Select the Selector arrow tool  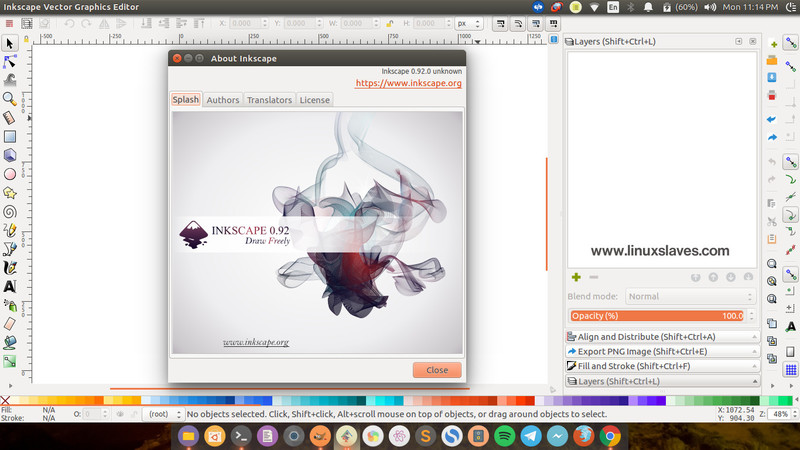pyautogui.click(x=10, y=43)
